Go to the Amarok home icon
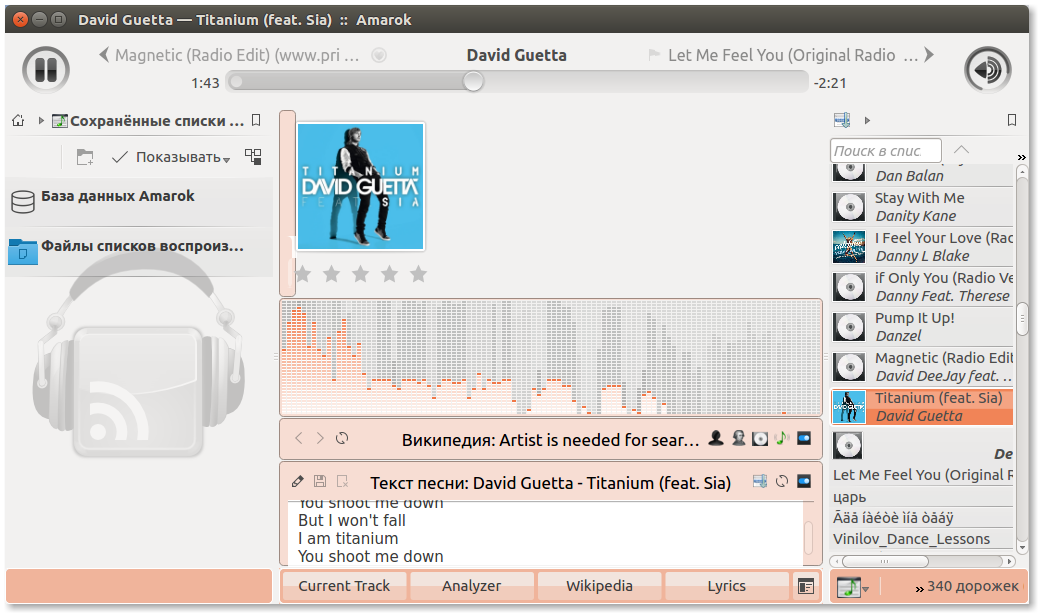This screenshot has height=613, width=1038. (x=18, y=121)
